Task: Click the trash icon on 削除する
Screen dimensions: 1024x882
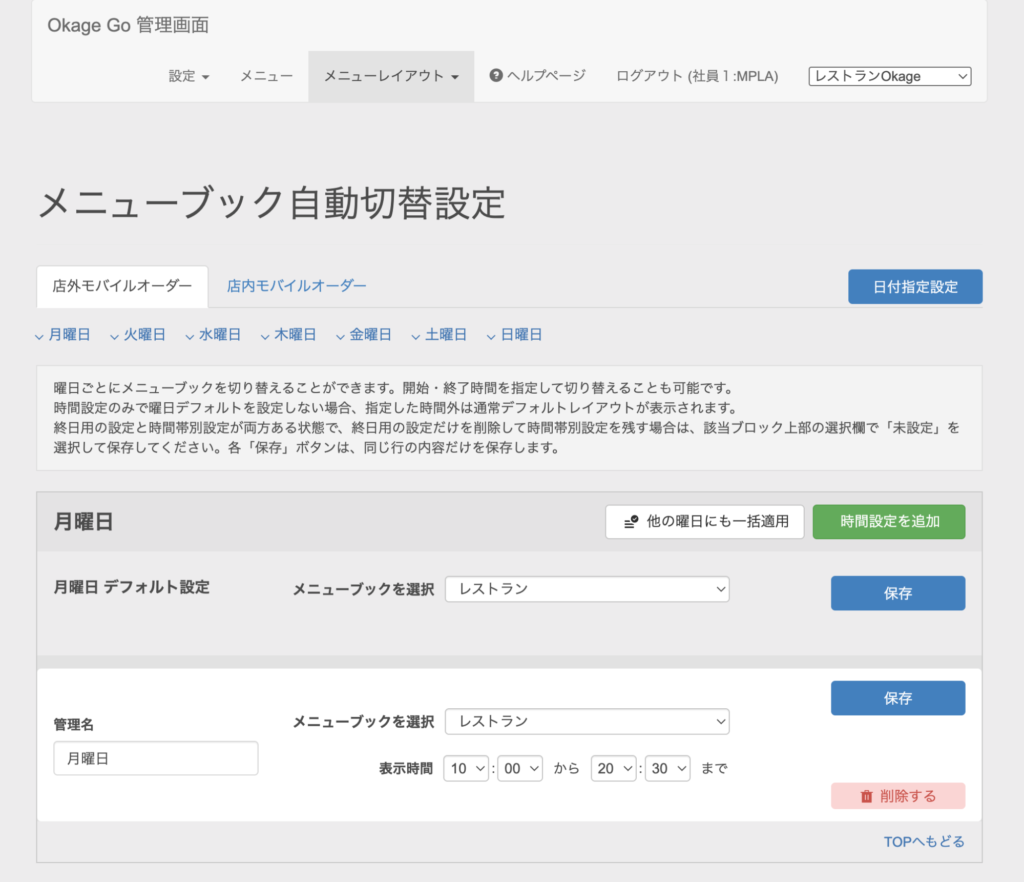Action: (x=866, y=796)
